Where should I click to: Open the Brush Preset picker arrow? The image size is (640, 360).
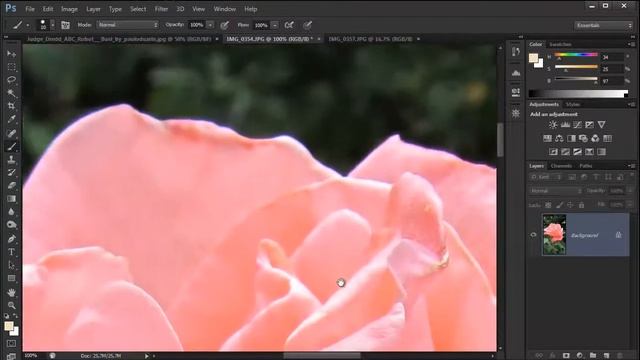coord(53,25)
